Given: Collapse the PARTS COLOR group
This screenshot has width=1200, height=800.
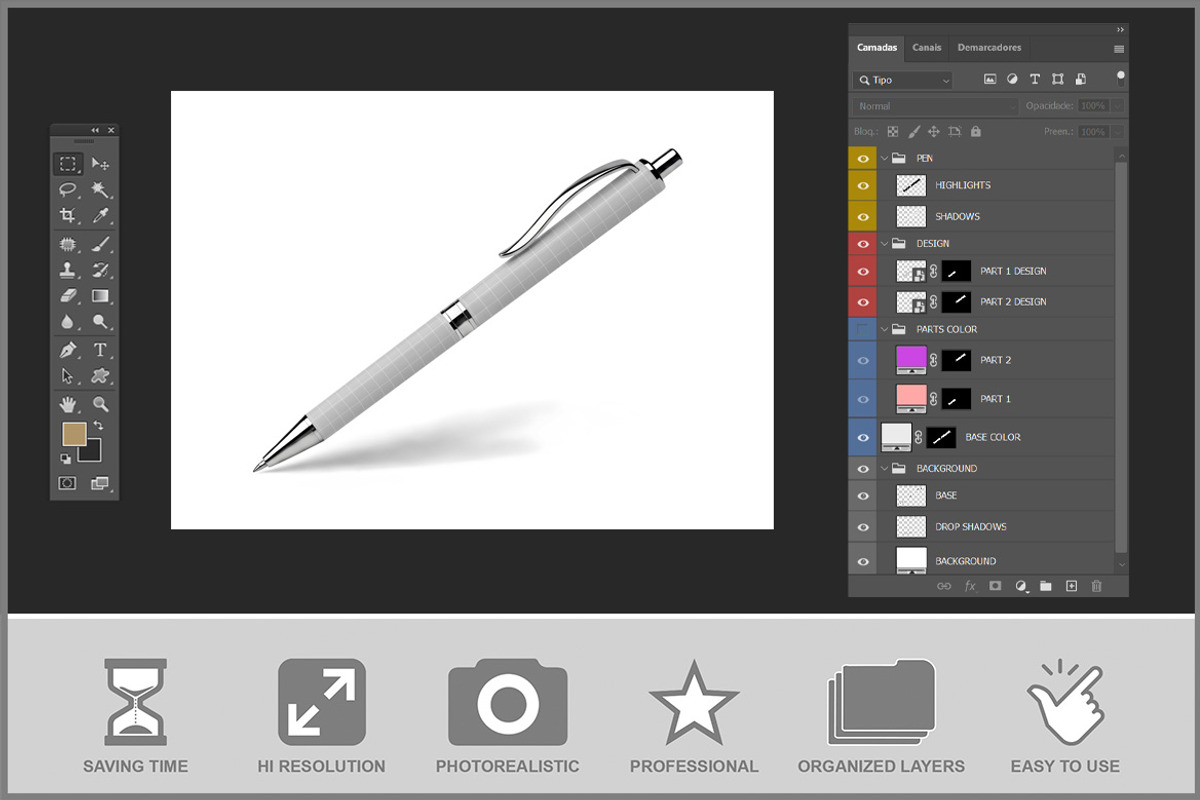Looking at the screenshot, I should click(885, 329).
